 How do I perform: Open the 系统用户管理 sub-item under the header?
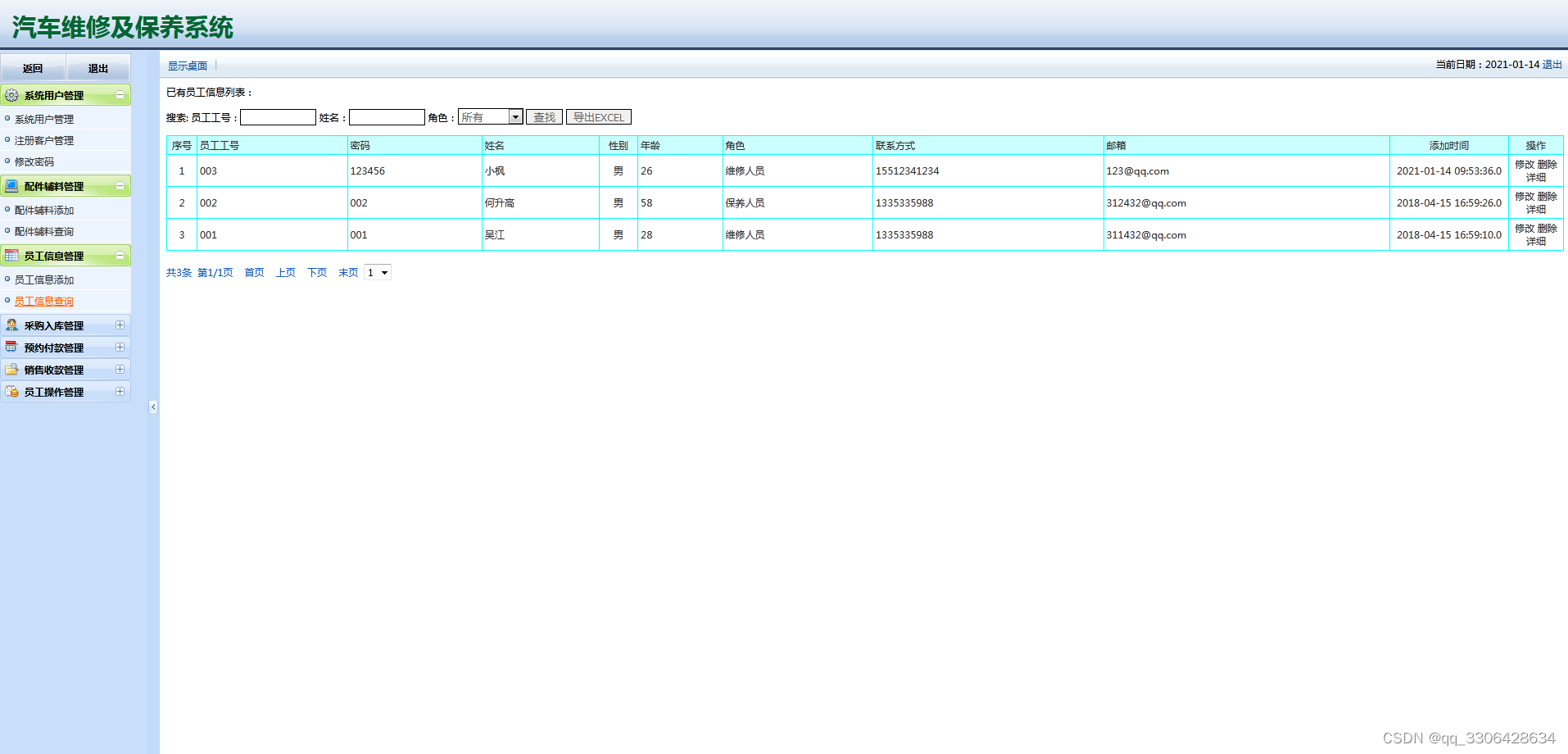[x=44, y=119]
